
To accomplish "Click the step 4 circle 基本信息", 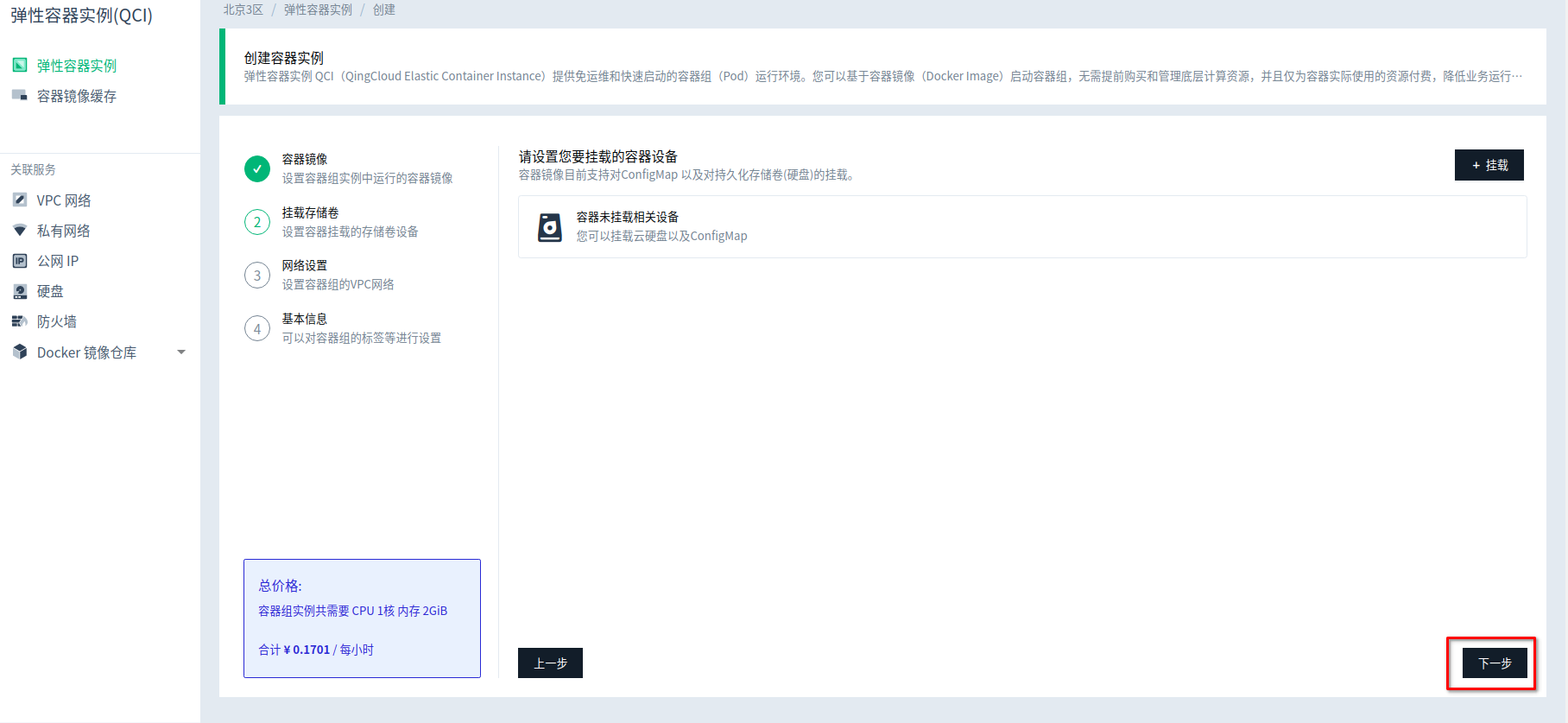I will point(257,329).
